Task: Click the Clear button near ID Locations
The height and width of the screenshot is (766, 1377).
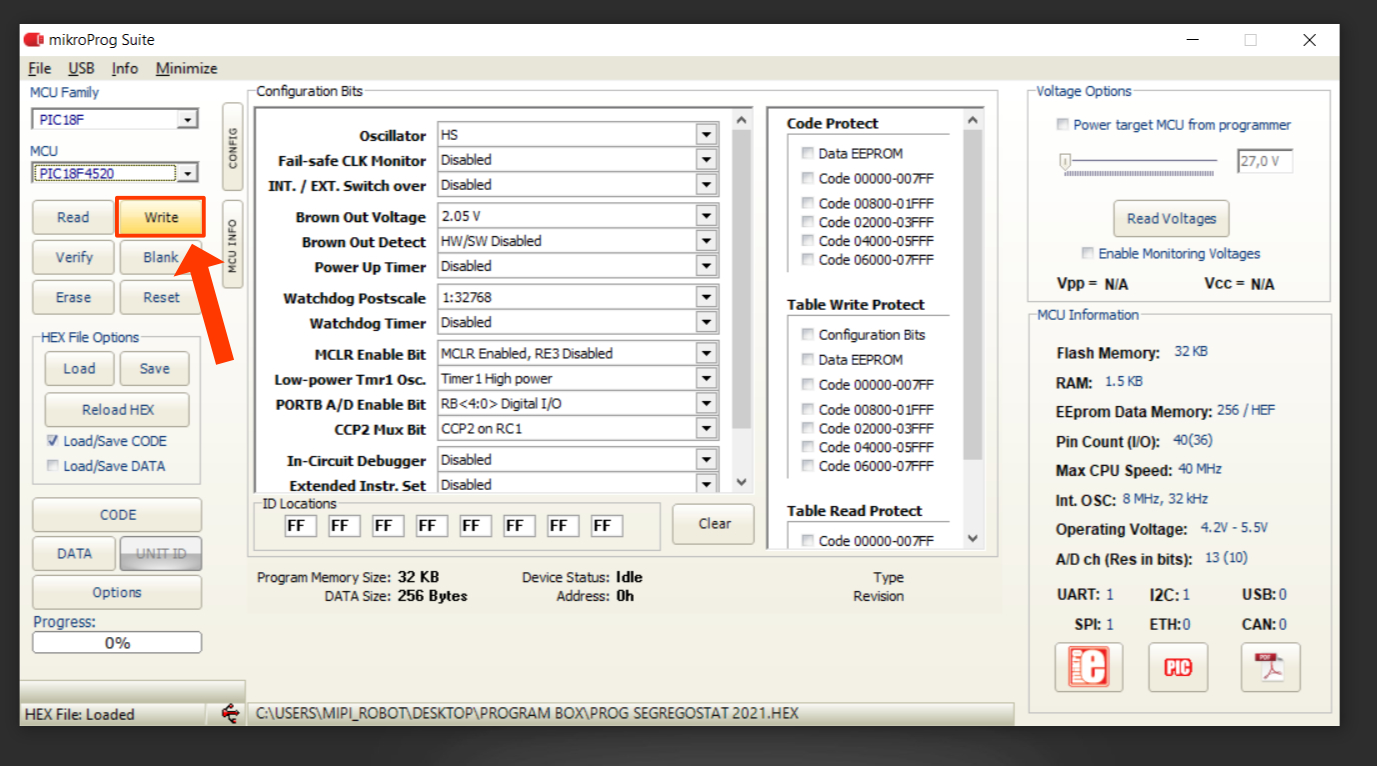Action: pos(714,523)
